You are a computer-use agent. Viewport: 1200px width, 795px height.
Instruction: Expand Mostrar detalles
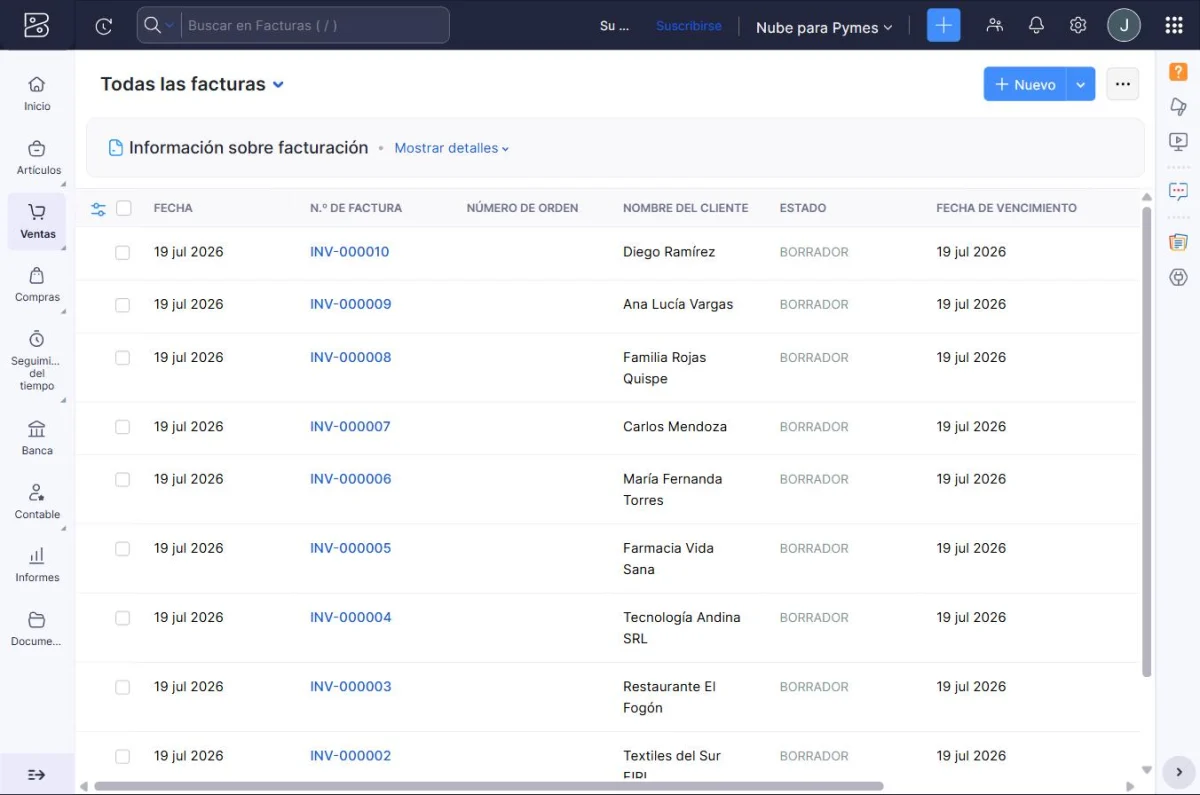(x=452, y=148)
